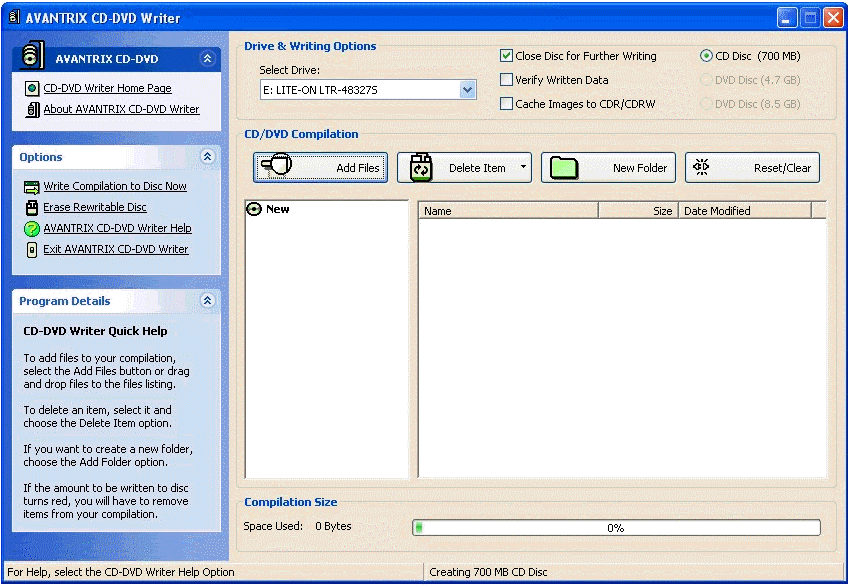Minimize the AVANTRIX window

pyautogui.click(x=787, y=18)
